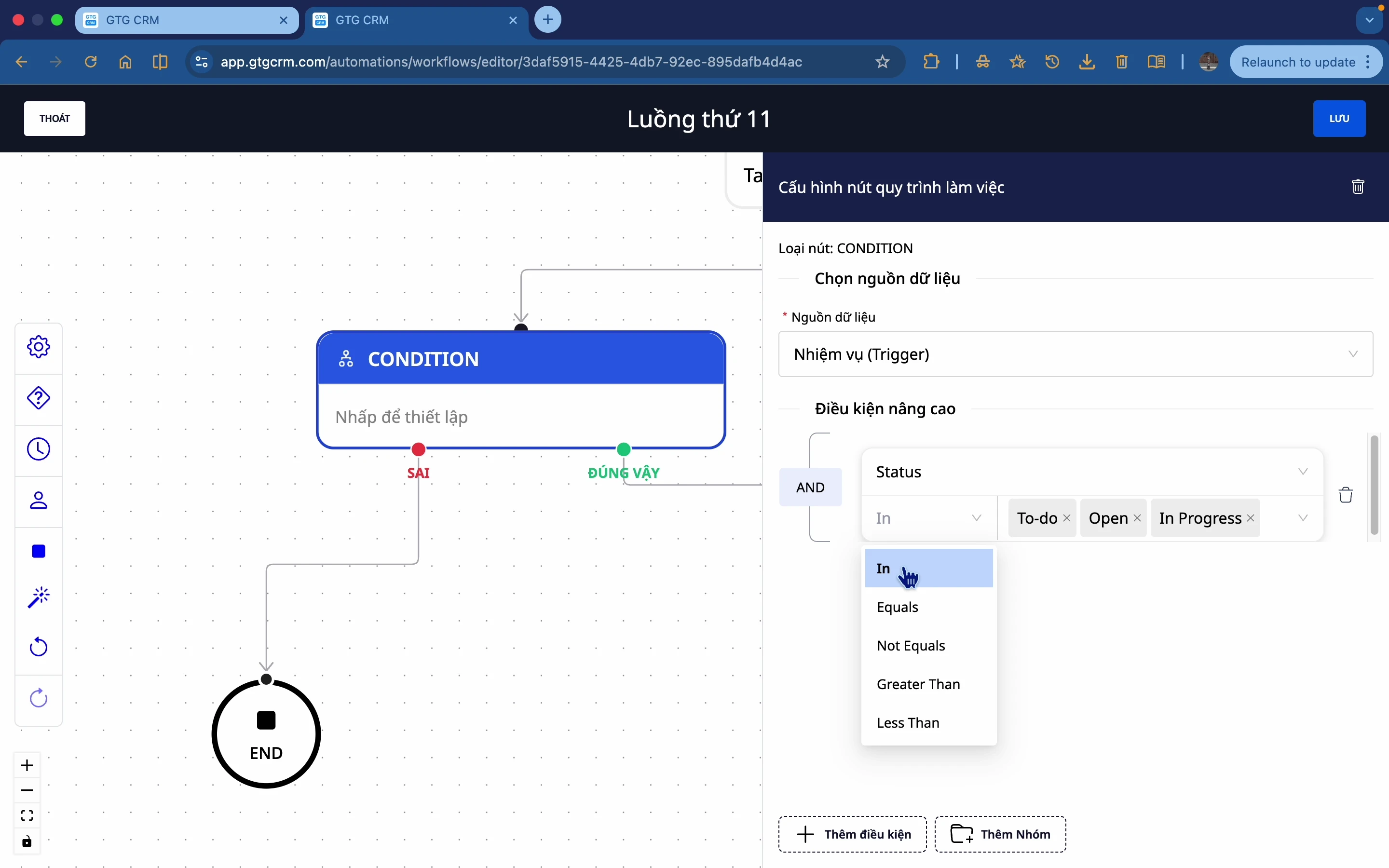Select the diamond question condition node icon
The height and width of the screenshot is (868, 1389).
[39, 398]
